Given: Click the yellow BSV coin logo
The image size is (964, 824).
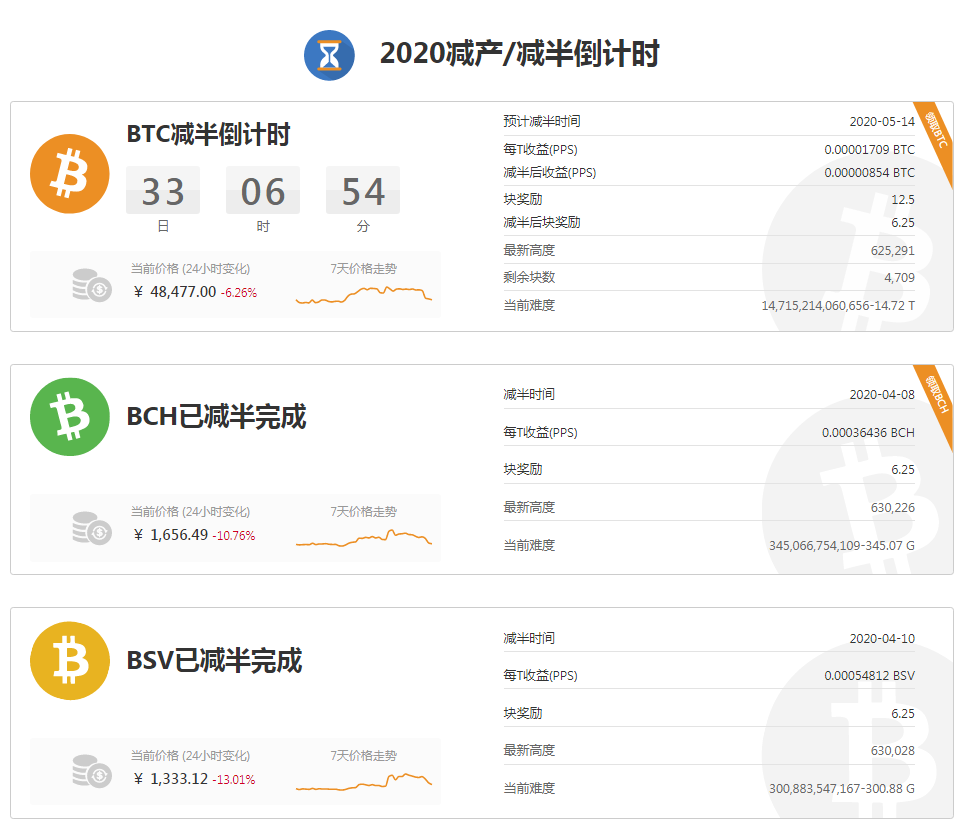Looking at the screenshot, I should 69,660.
